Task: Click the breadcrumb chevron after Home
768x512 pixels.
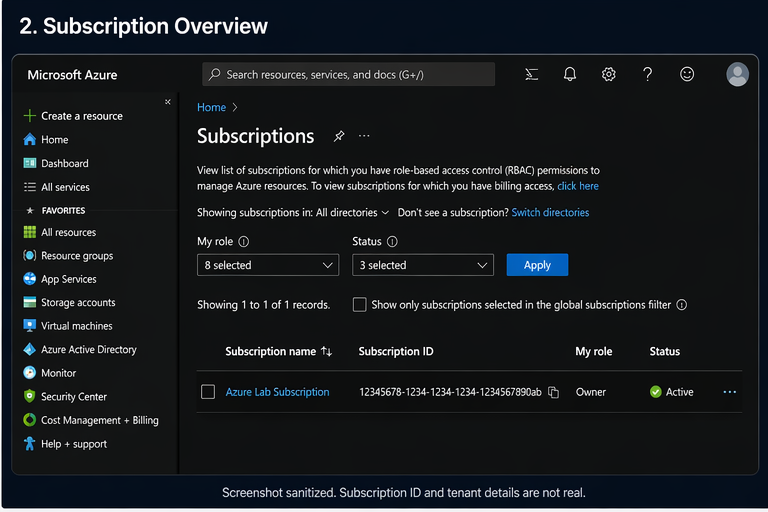Action: click(235, 107)
